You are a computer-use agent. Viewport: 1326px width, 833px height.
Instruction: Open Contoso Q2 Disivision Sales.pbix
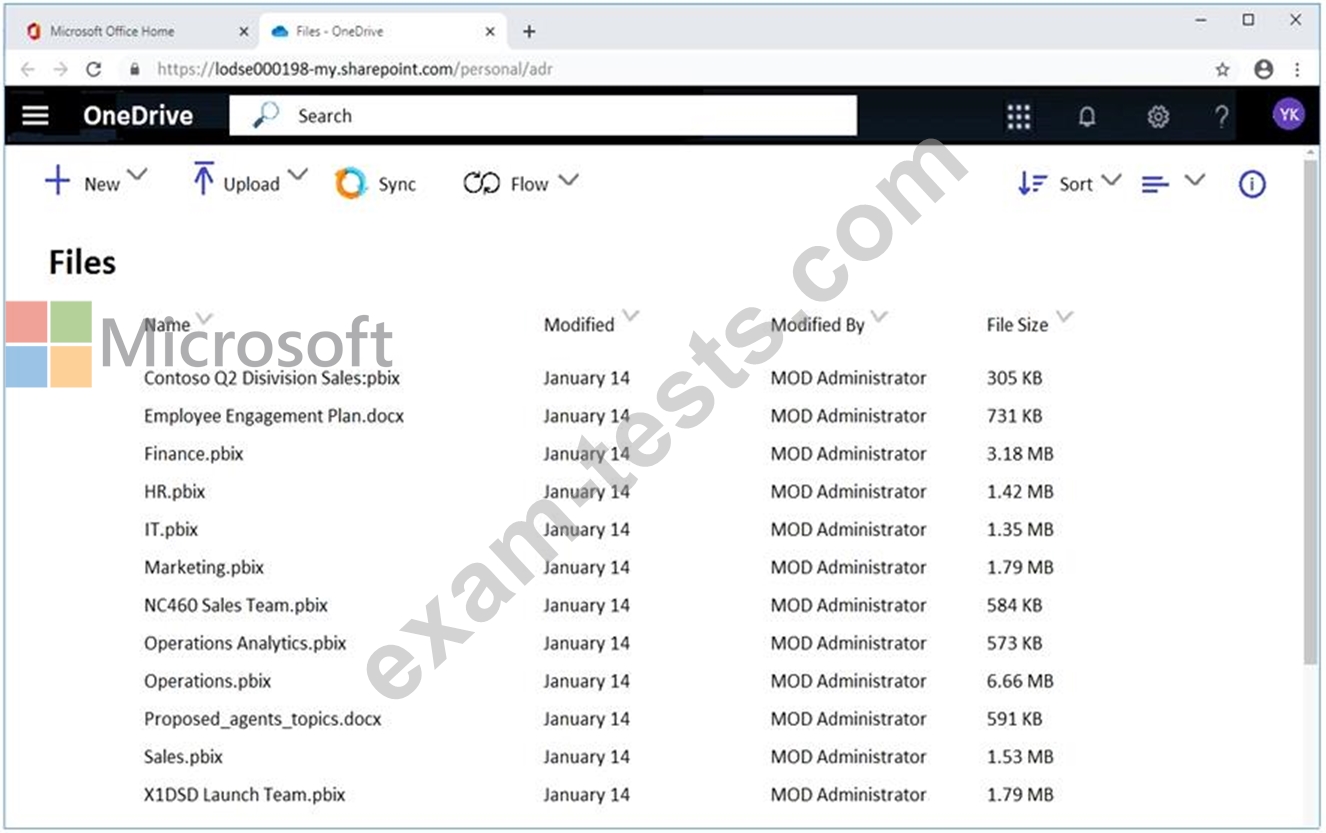(272, 378)
